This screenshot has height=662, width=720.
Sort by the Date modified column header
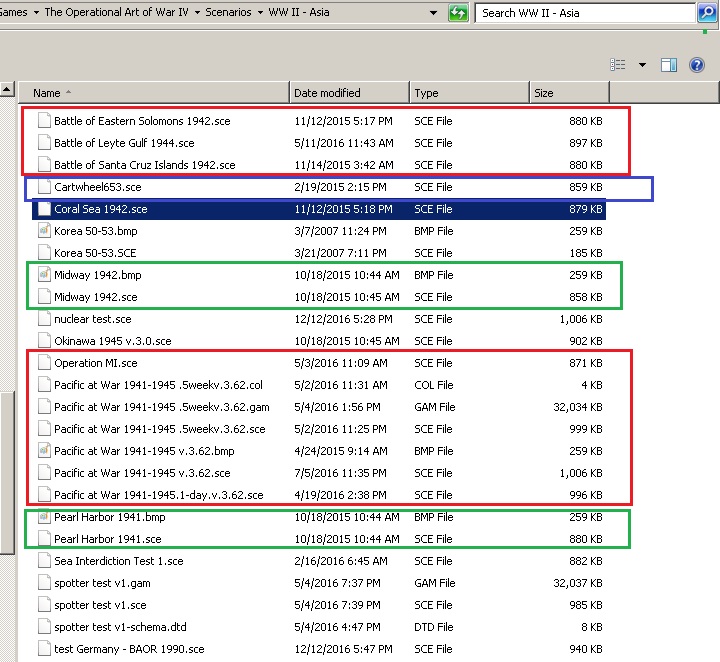click(349, 93)
